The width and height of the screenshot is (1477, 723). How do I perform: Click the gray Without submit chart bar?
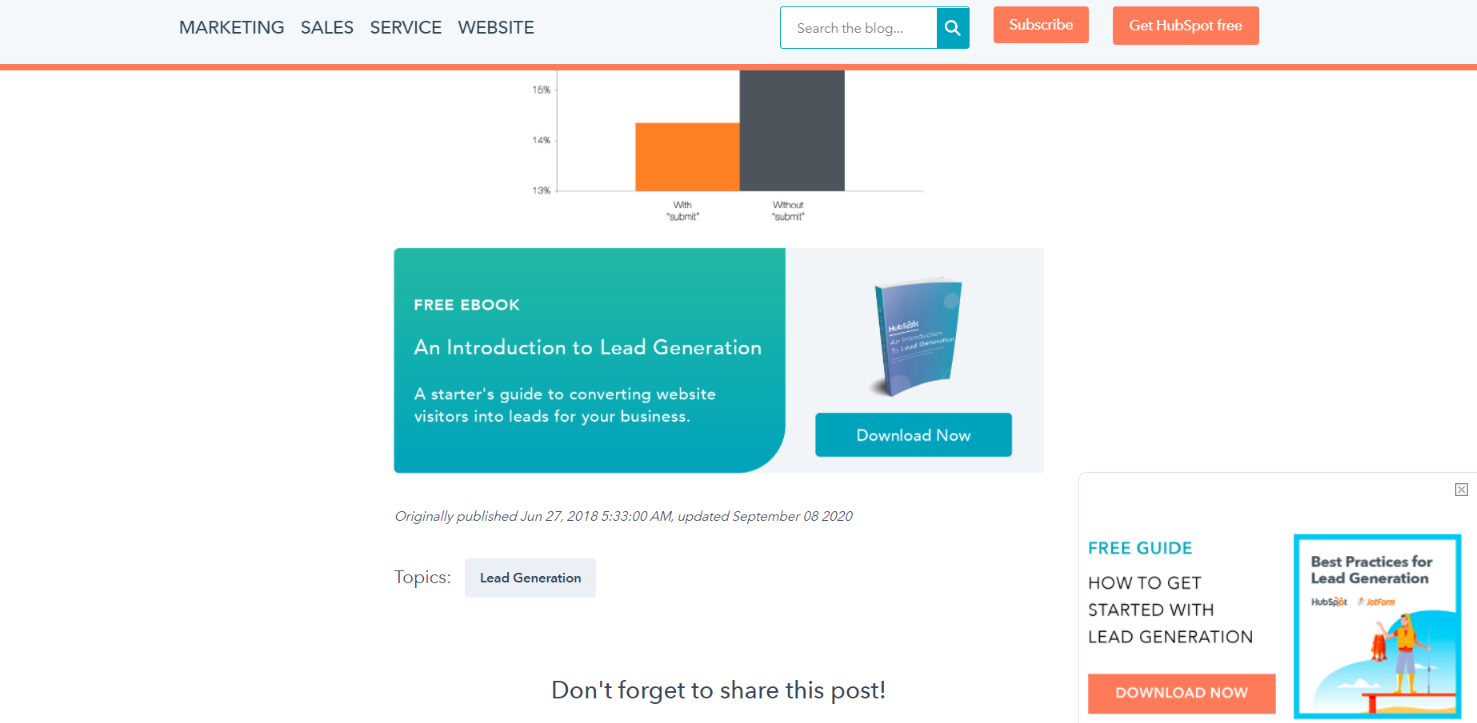(x=790, y=130)
